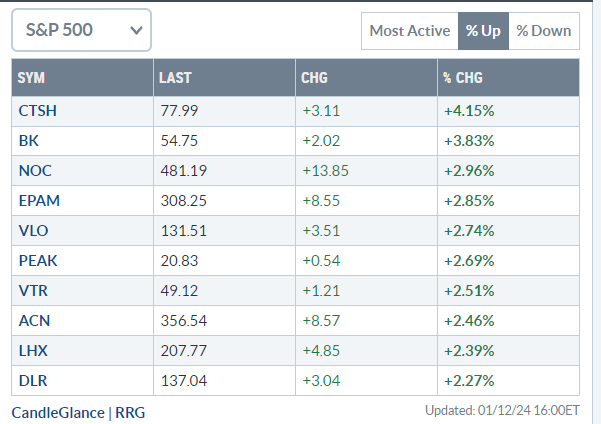Show the % Down list

(x=544, y=30)
